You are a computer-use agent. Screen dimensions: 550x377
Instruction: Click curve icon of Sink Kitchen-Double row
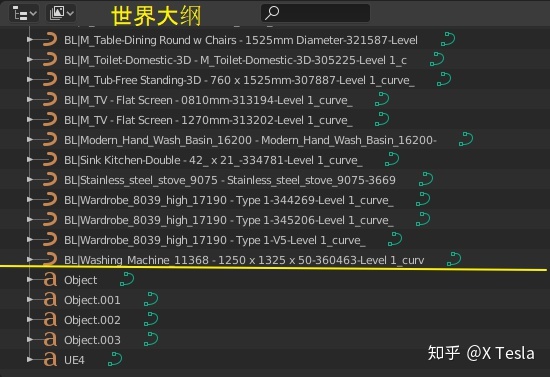(50, 160)
